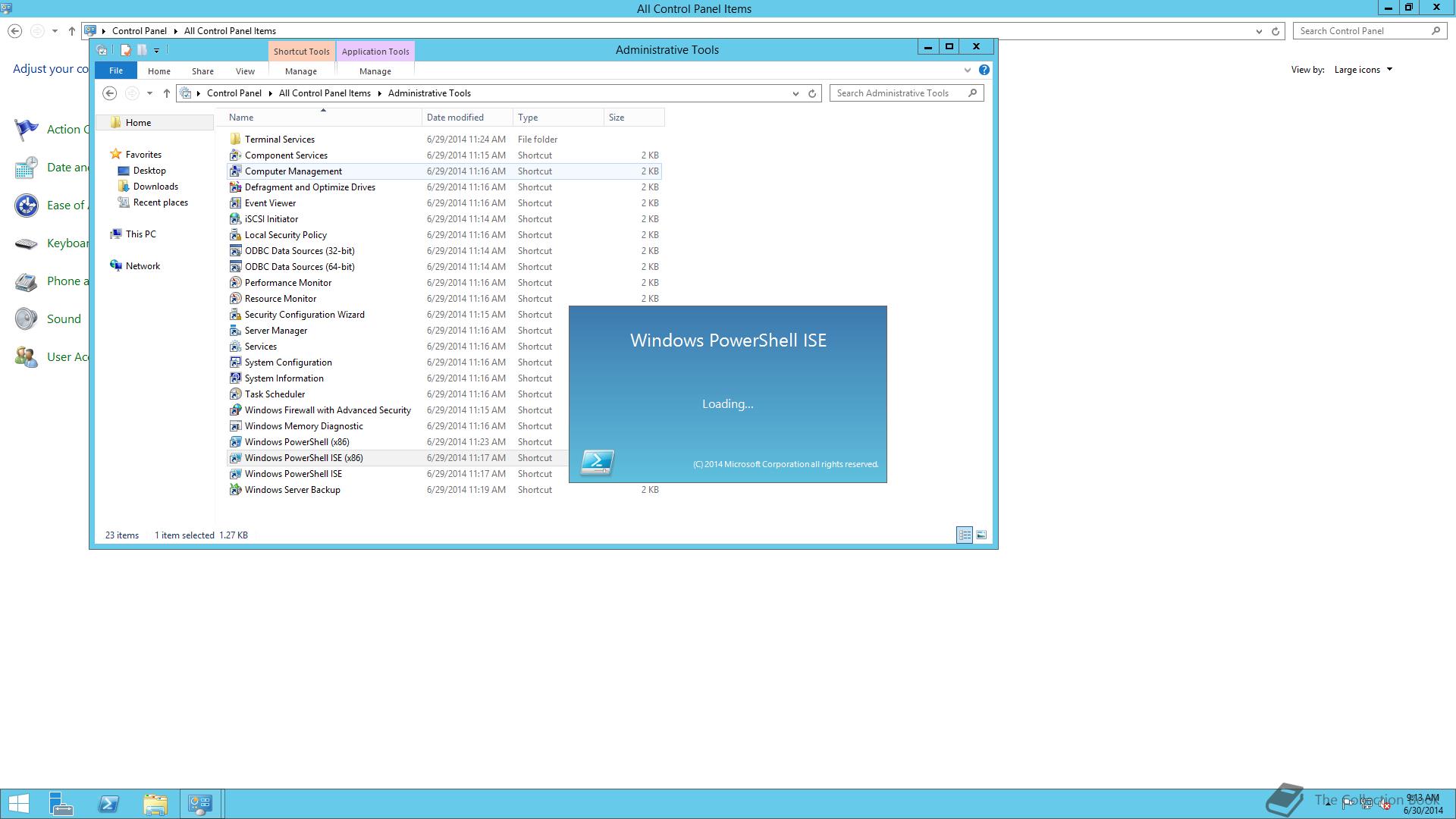Select the Performance Monitor shortcut icon
The image size is (1456, 819).
click(235, 283)
